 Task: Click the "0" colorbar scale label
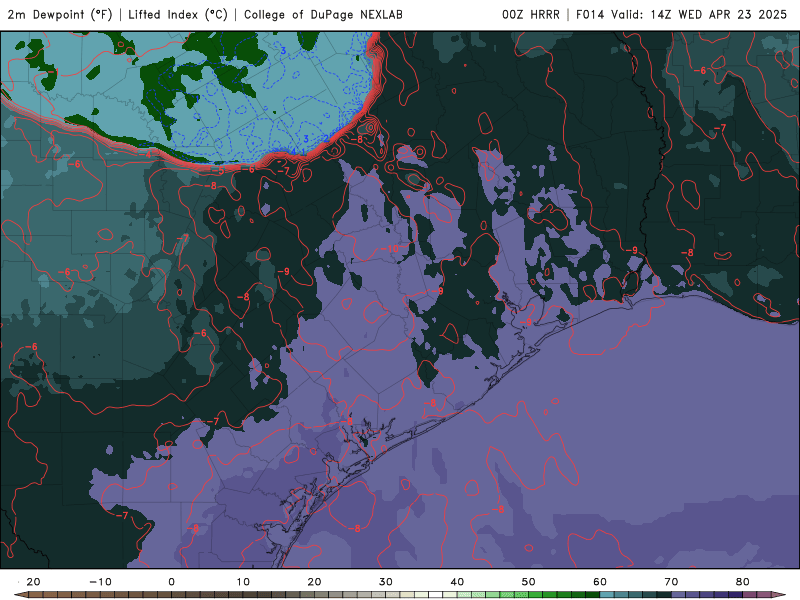[x=171, y=582]
